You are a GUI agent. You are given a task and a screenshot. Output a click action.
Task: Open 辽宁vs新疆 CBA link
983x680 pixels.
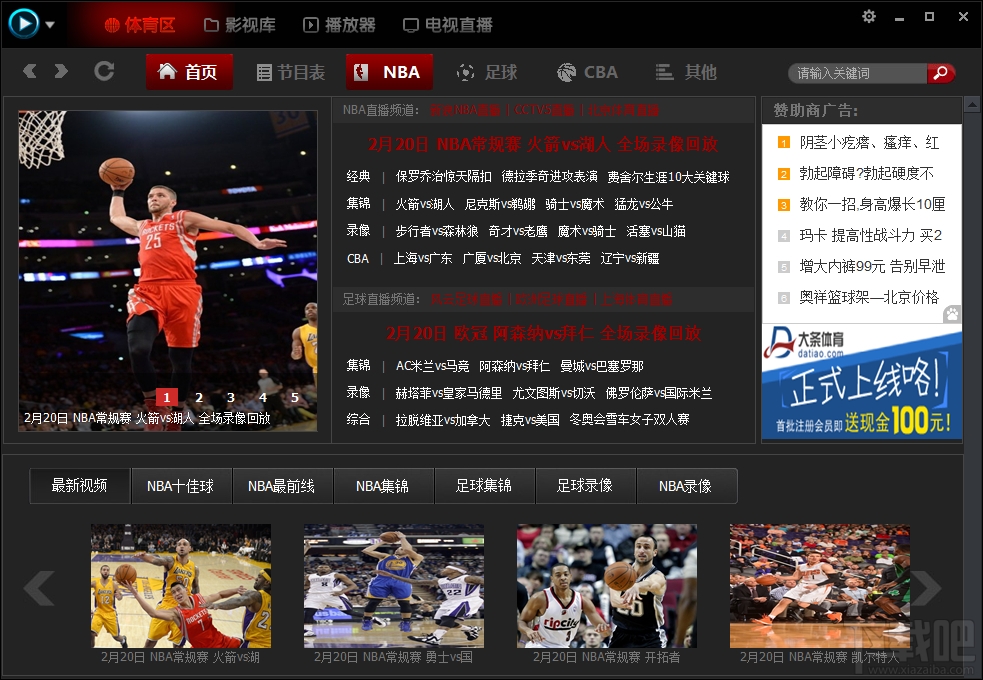point(630,258)
